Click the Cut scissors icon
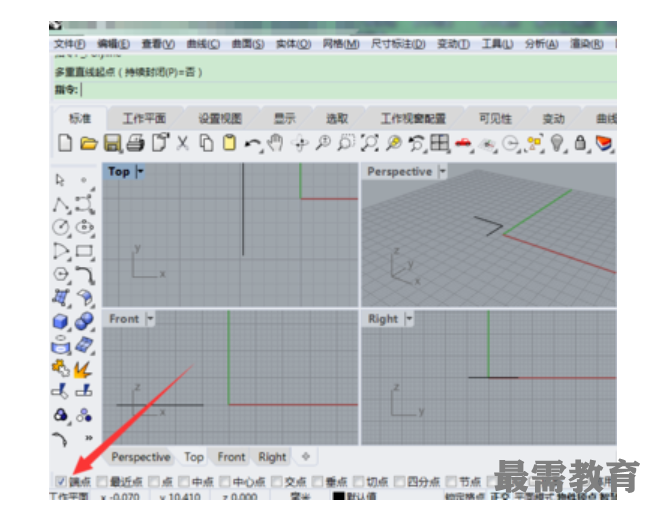Image resolution: width=646 pixels, height=516 pixels. point(183,143)
